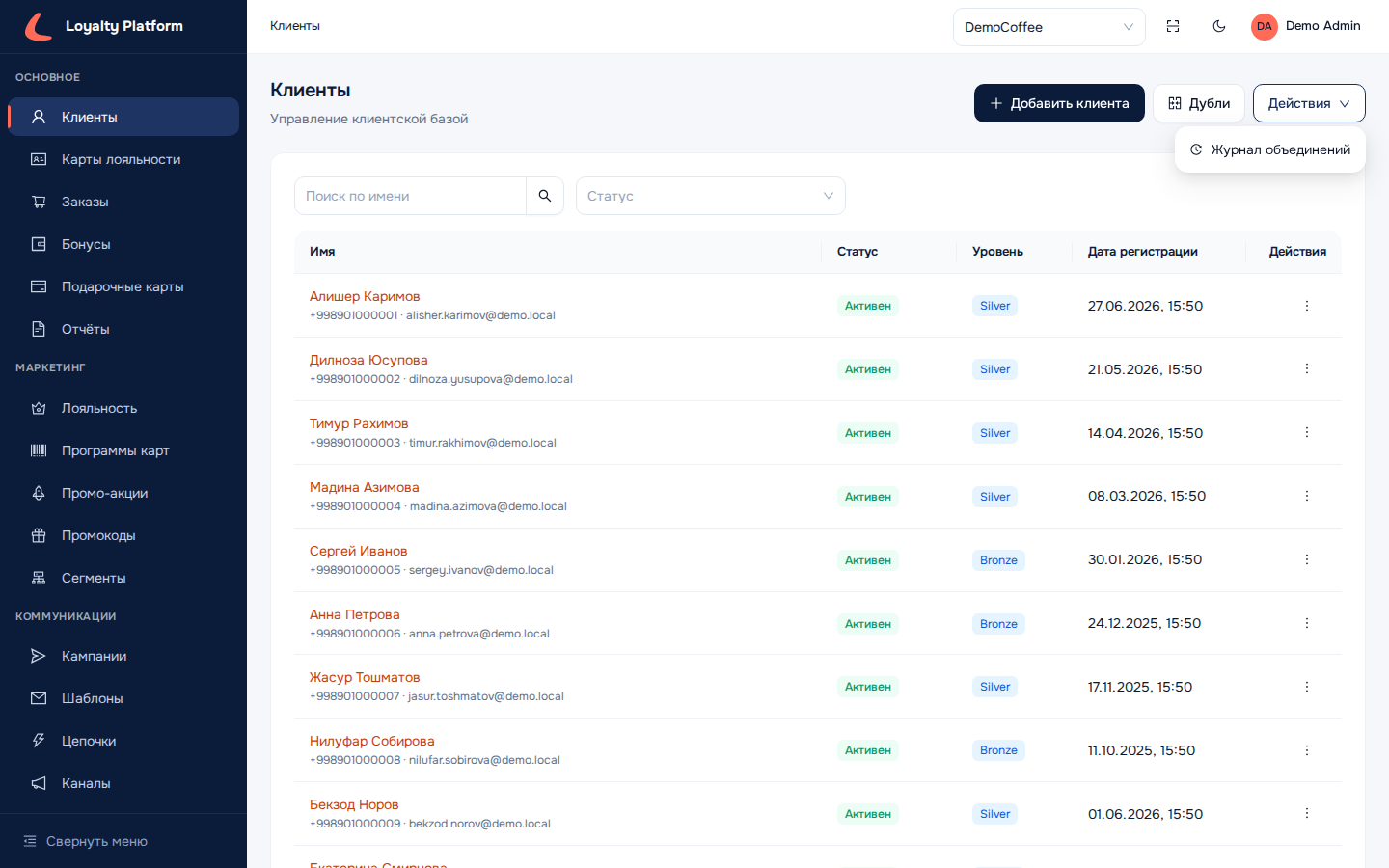
Task: Open Программы карт sidebar item
Action: (x=123, y=450)
